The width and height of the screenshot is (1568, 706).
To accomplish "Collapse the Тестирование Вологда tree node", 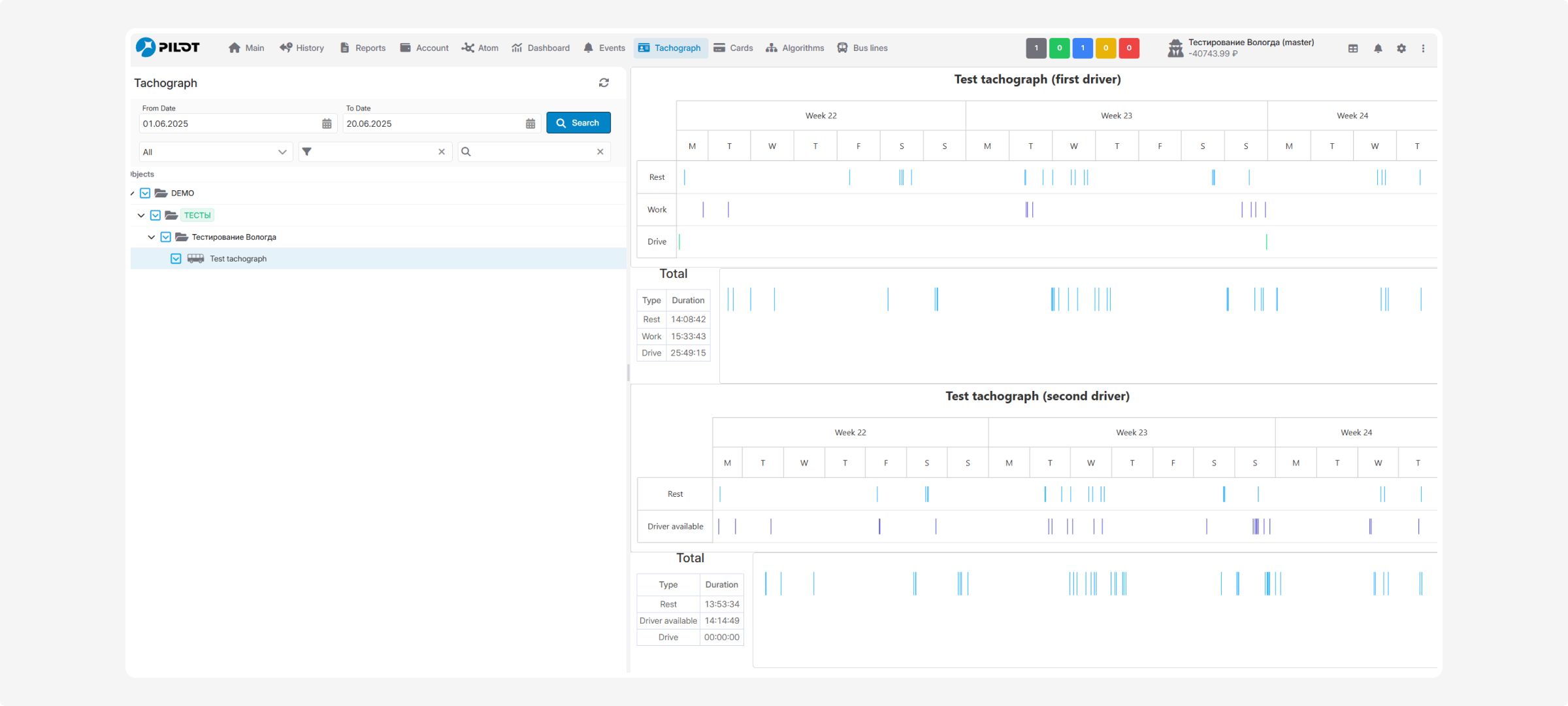I will coord(152,237).
